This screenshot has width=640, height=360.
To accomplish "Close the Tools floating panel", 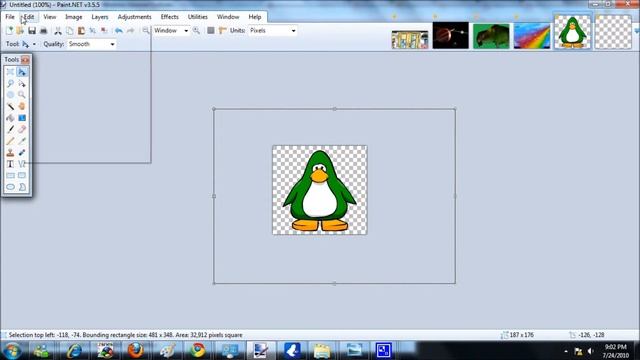I will tap(25, 60).
